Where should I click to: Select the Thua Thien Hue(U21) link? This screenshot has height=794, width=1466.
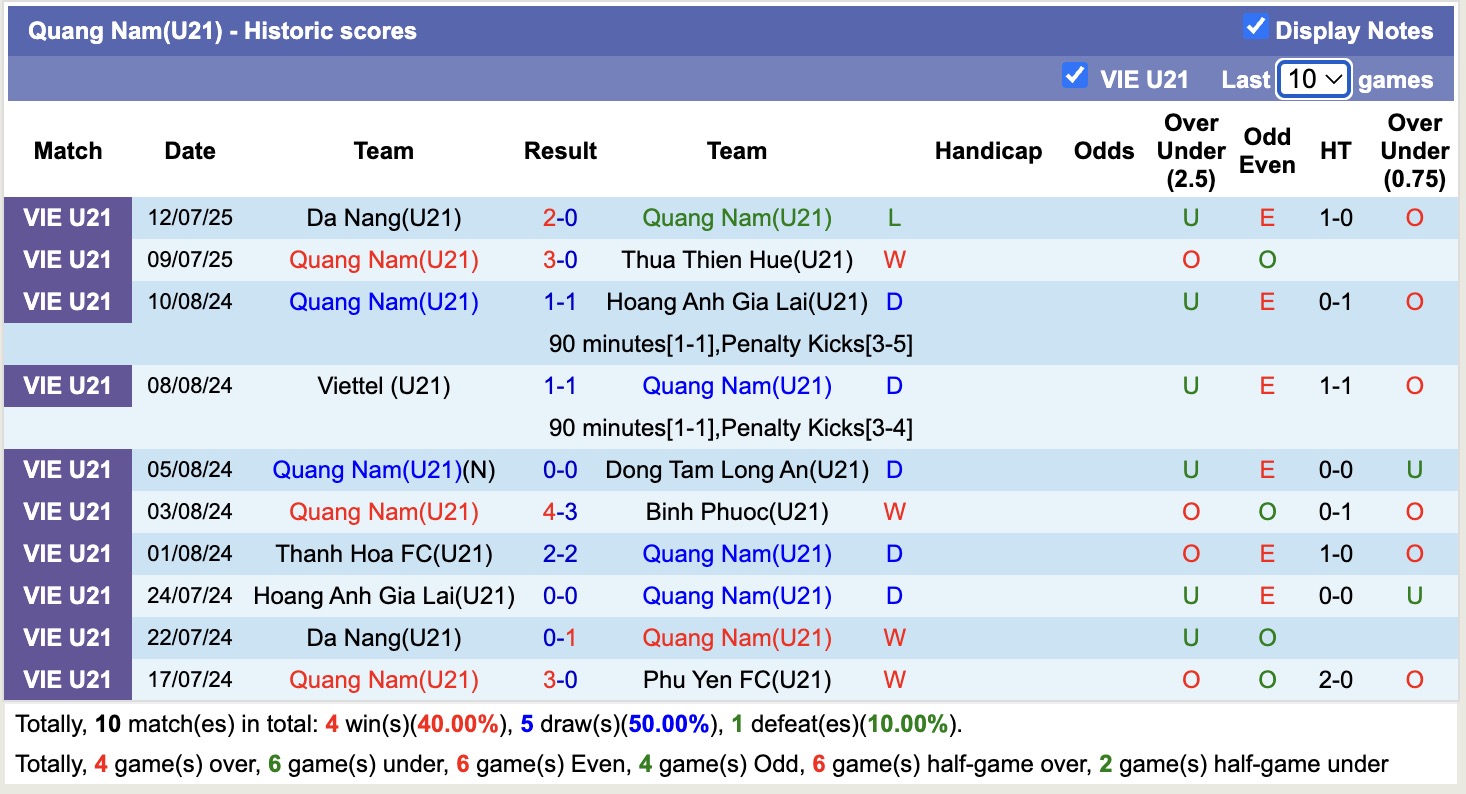pos(737,259)
